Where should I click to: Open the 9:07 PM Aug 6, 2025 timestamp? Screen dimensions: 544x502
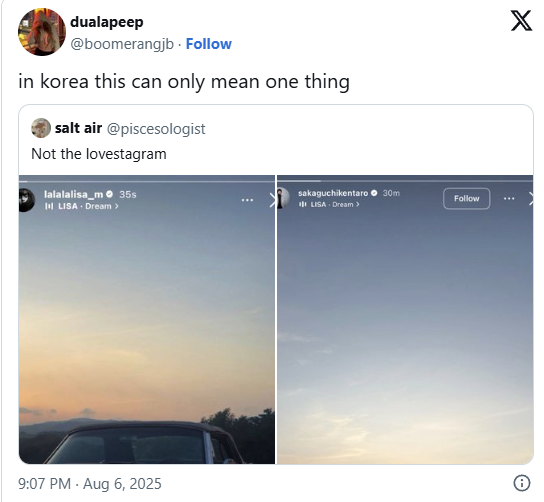(x=90, y=484)
